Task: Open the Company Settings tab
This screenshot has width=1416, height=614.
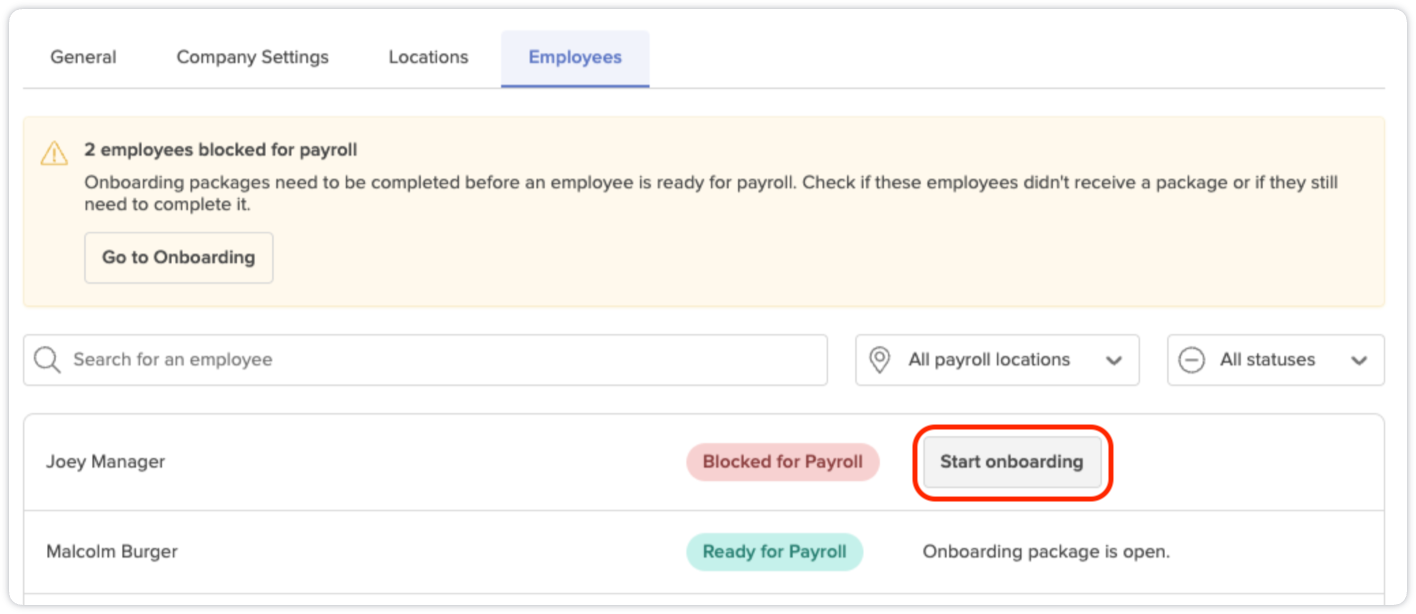Action: (253, 58)
